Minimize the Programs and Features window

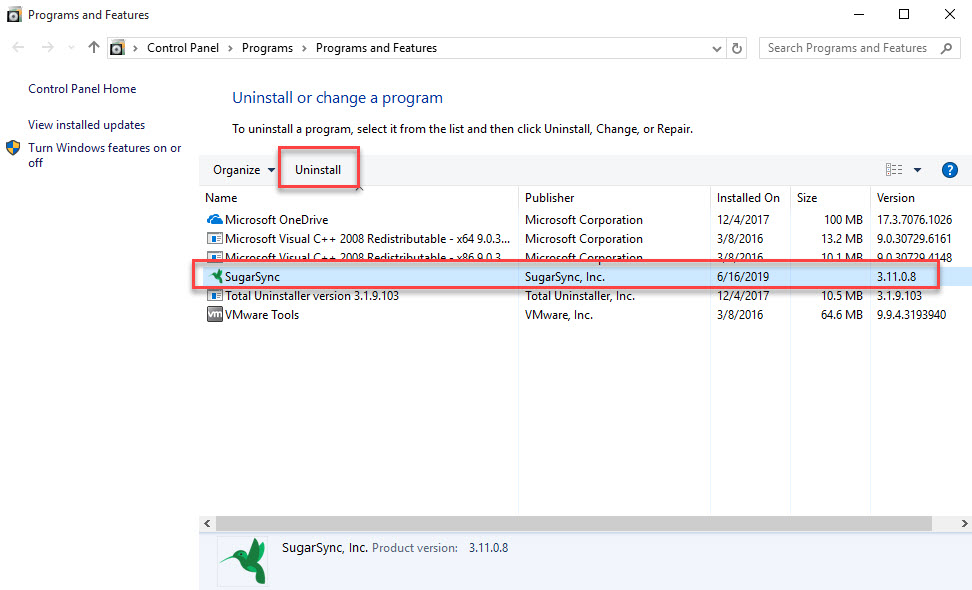(x=859, y=14)
